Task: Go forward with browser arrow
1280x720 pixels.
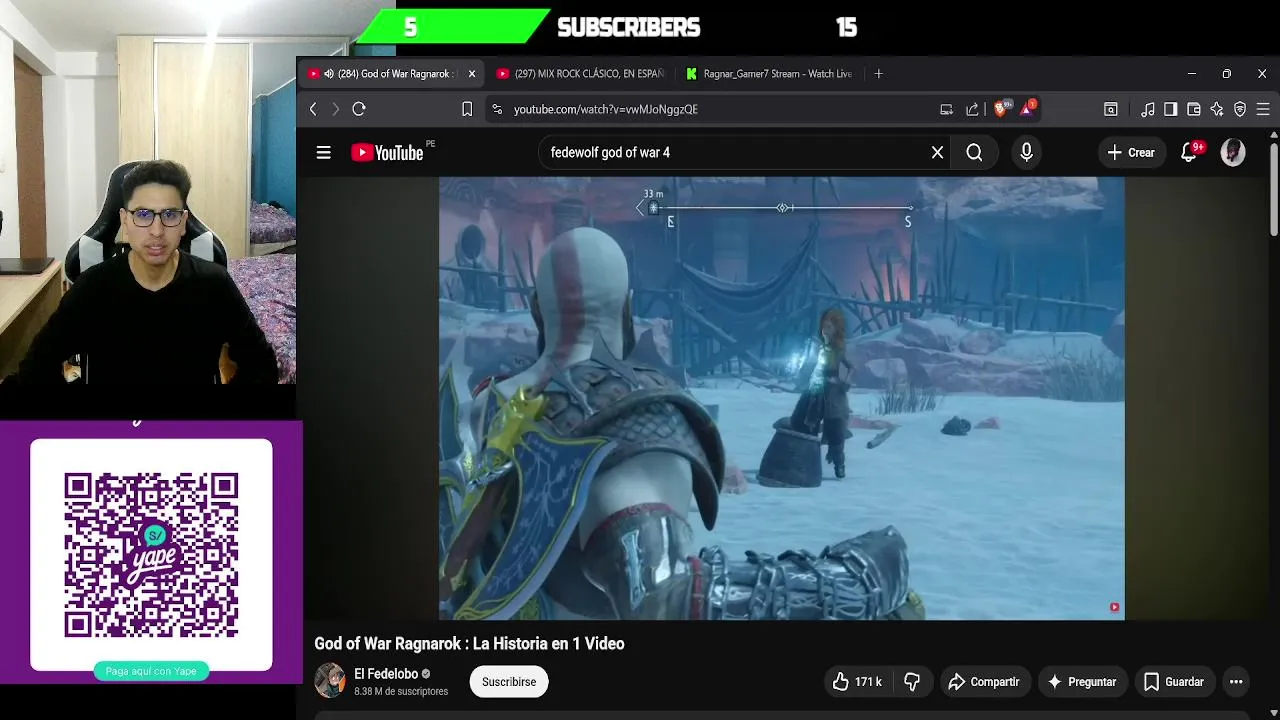Action: tap(336, 109)
